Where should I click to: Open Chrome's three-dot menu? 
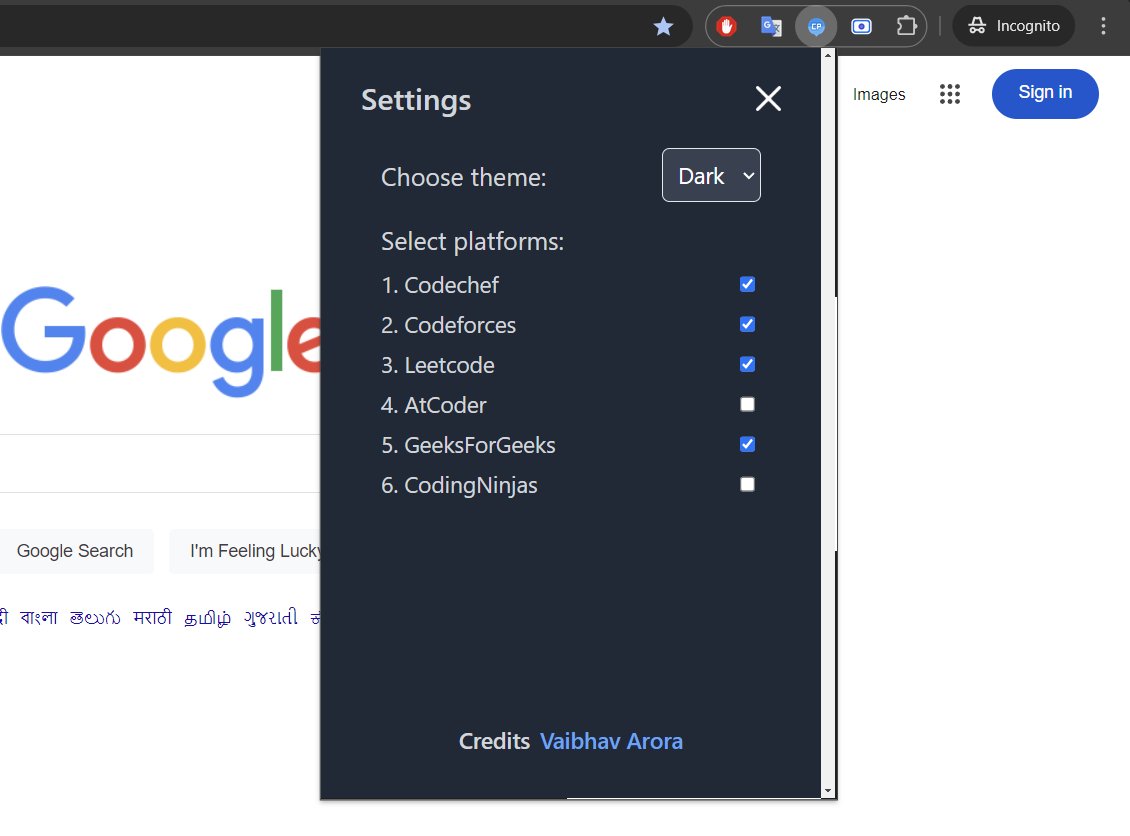[1103, 26]
